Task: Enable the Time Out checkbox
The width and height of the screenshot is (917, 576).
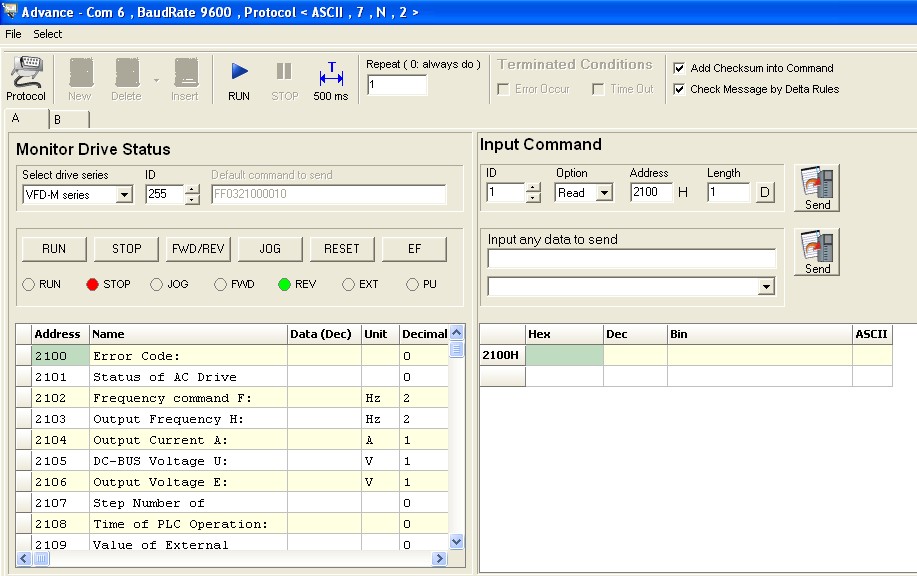Action: coord(598,89)
